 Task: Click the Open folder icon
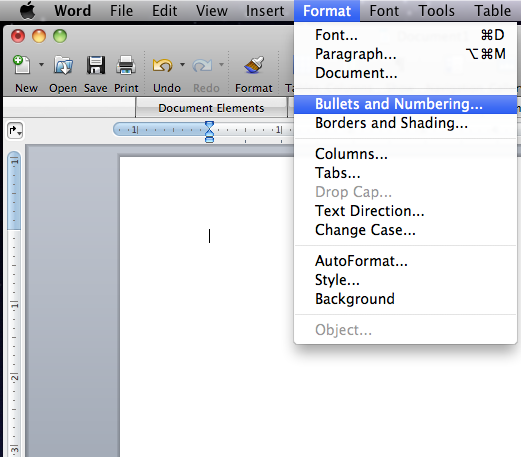coord(63,65)
